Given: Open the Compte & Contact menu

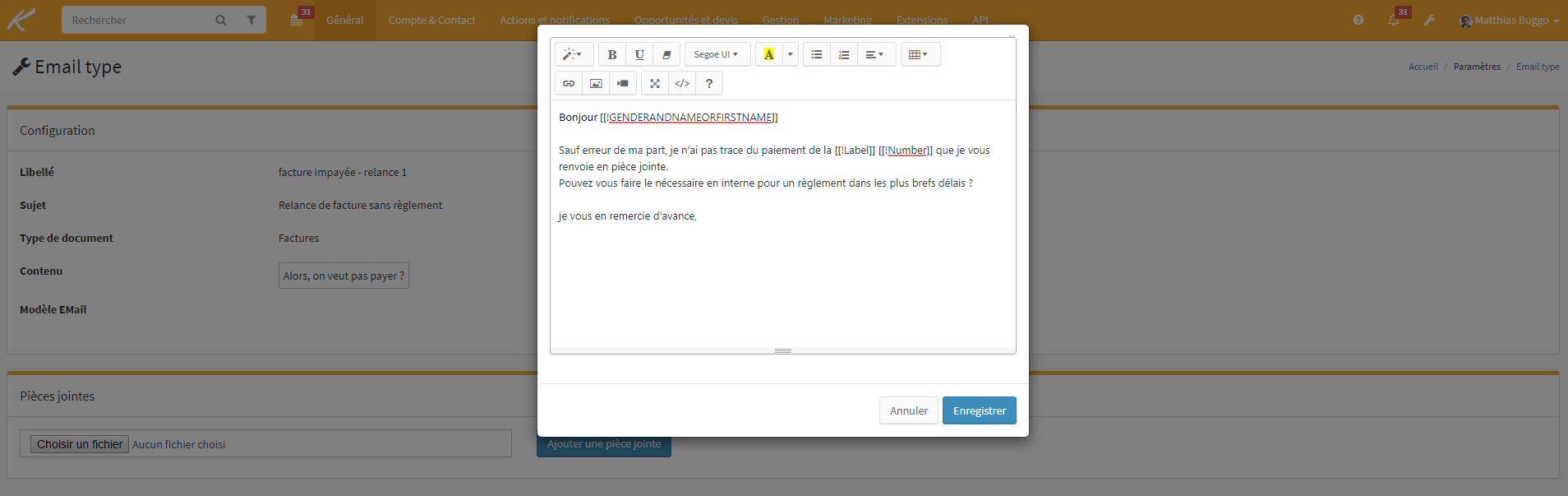Looking at the screenshot, I should point(431,20).
